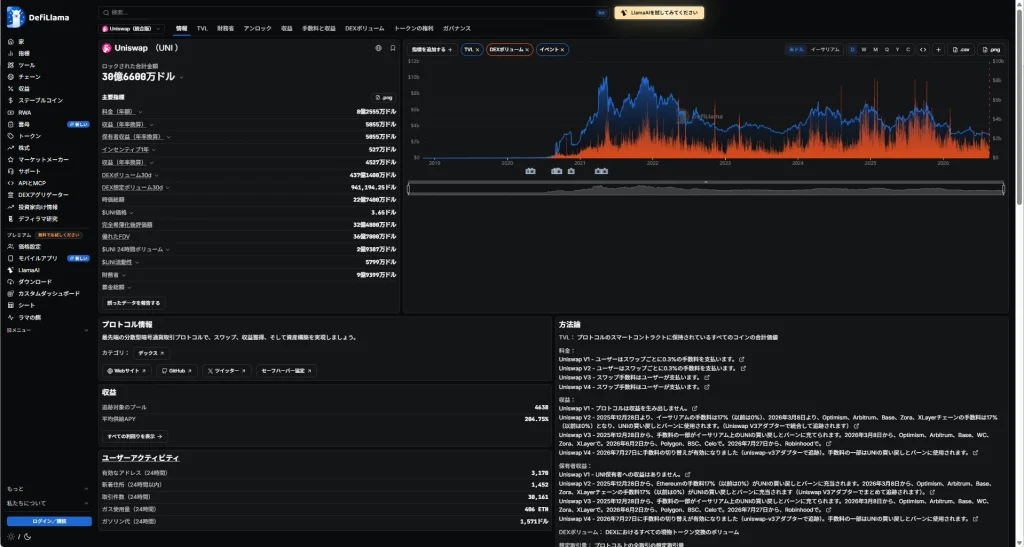
Task: Open the ツール tools sidebar icon
Action: [10, 65]
